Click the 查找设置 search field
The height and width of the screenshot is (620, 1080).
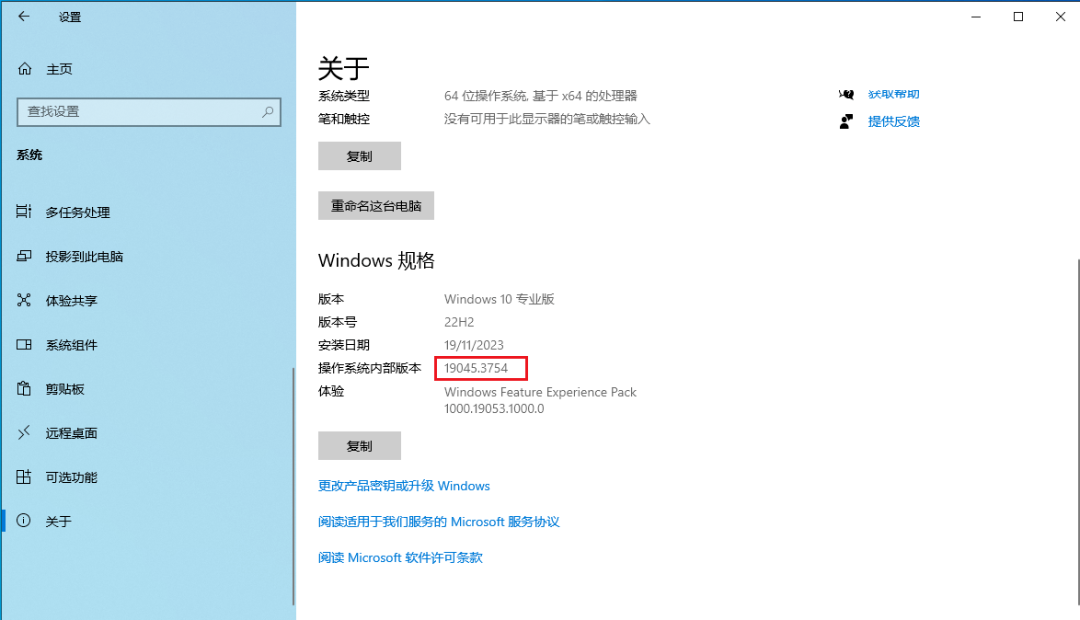point(149,112)
